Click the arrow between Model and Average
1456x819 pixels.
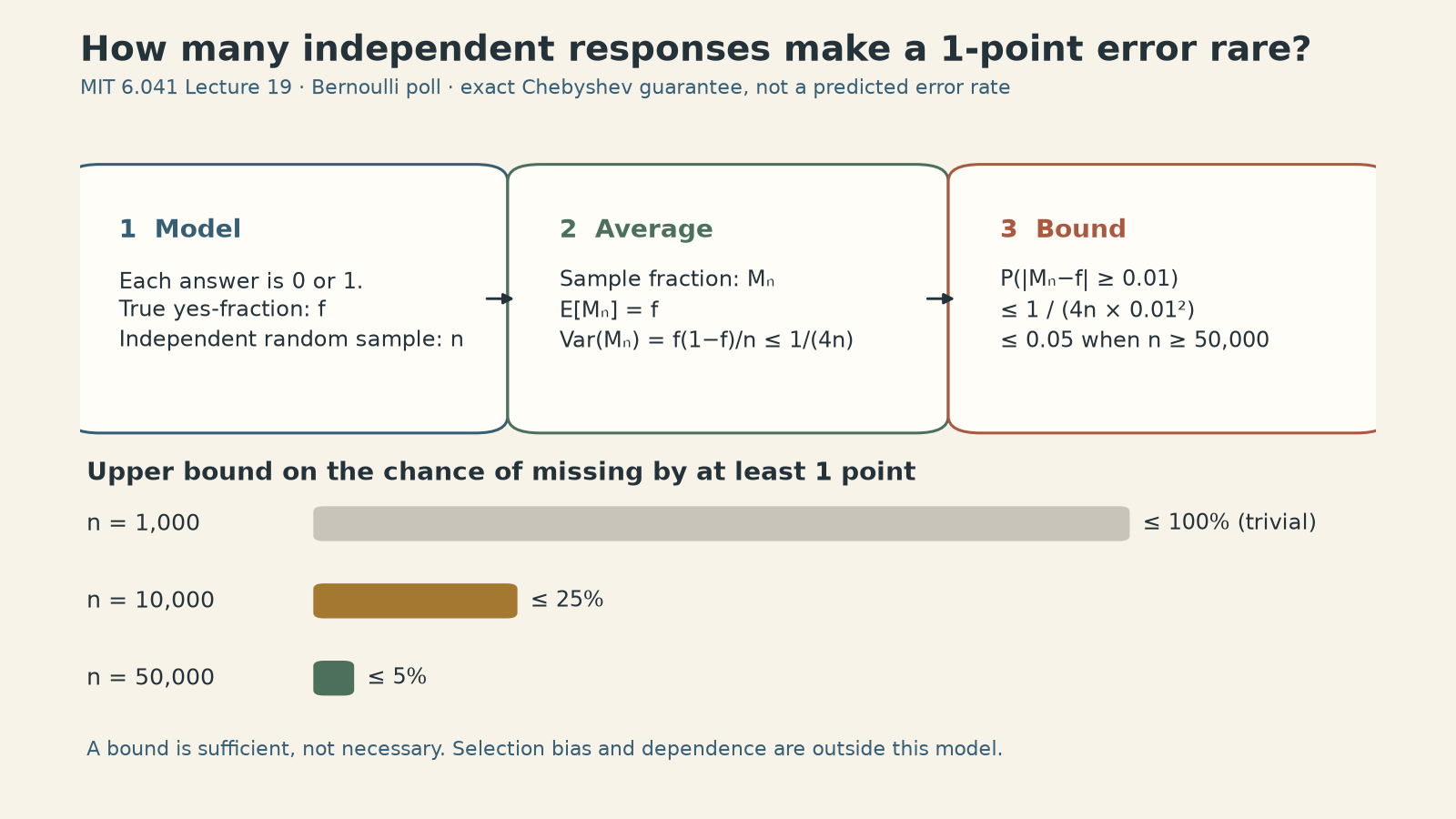(x=500, y=298)
